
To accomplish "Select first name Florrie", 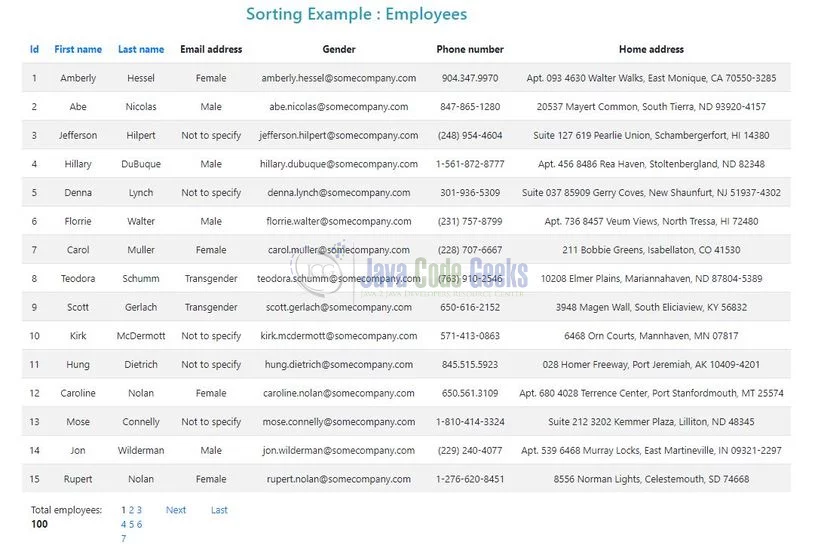I will click(x=78, y=221).
